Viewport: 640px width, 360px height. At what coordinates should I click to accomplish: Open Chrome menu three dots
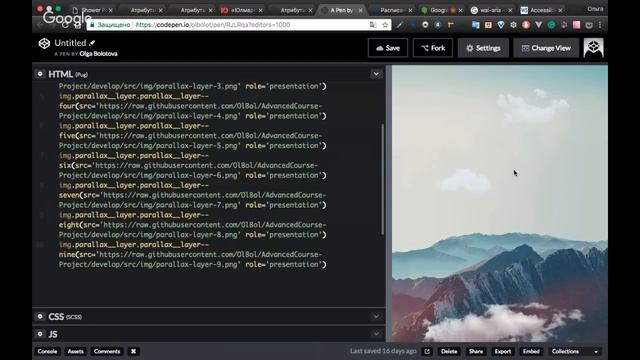coord(600,25)
